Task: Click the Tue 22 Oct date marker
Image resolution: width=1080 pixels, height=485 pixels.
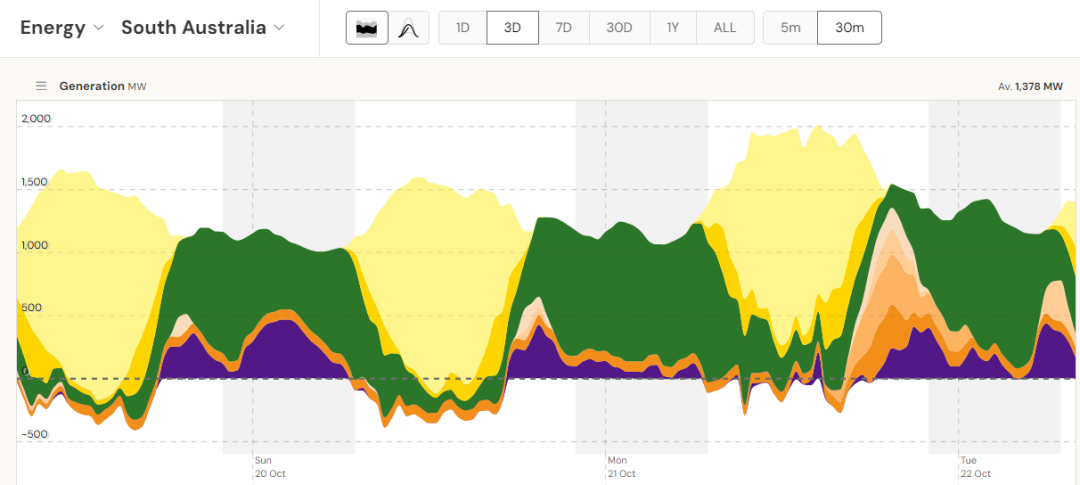Action: (x=974, y=467)
